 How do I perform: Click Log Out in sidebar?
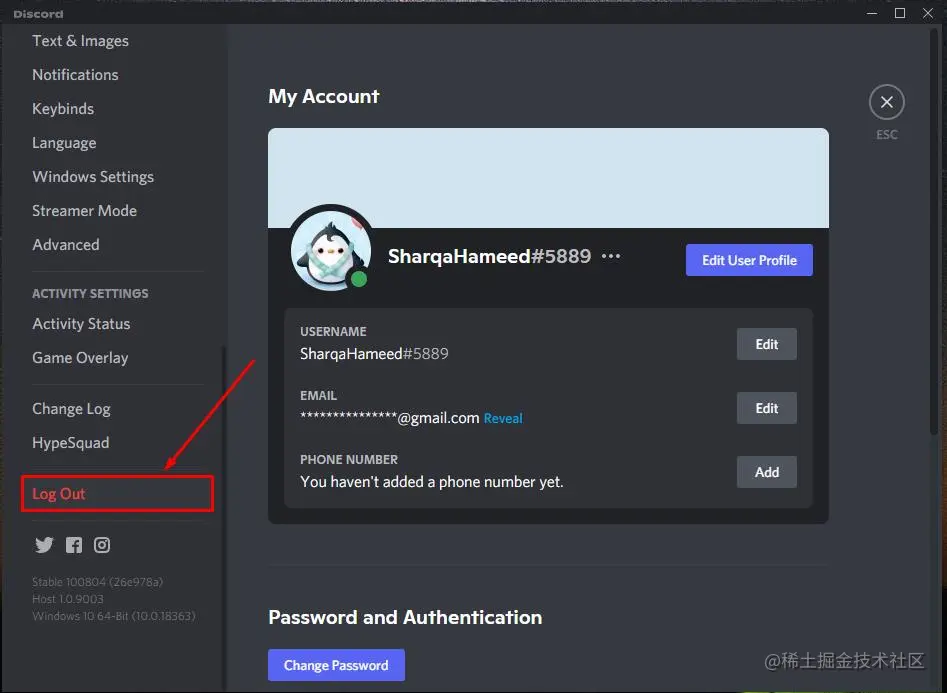coord(117,494)
